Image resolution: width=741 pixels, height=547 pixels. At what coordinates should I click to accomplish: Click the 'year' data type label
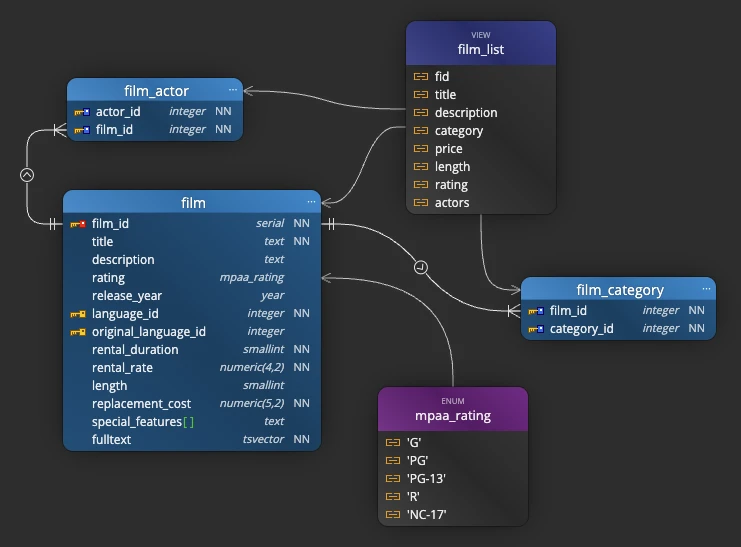coord(272,295)
